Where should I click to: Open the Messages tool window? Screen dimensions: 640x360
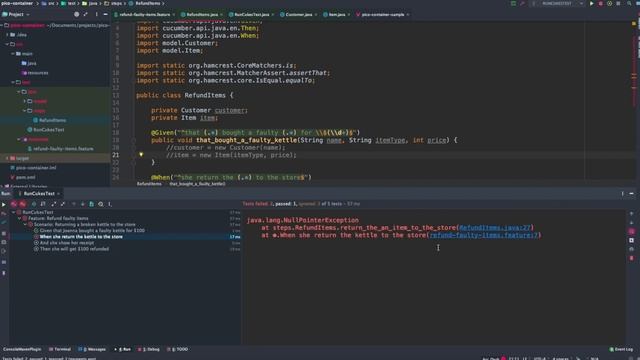[x=92, y=349]
